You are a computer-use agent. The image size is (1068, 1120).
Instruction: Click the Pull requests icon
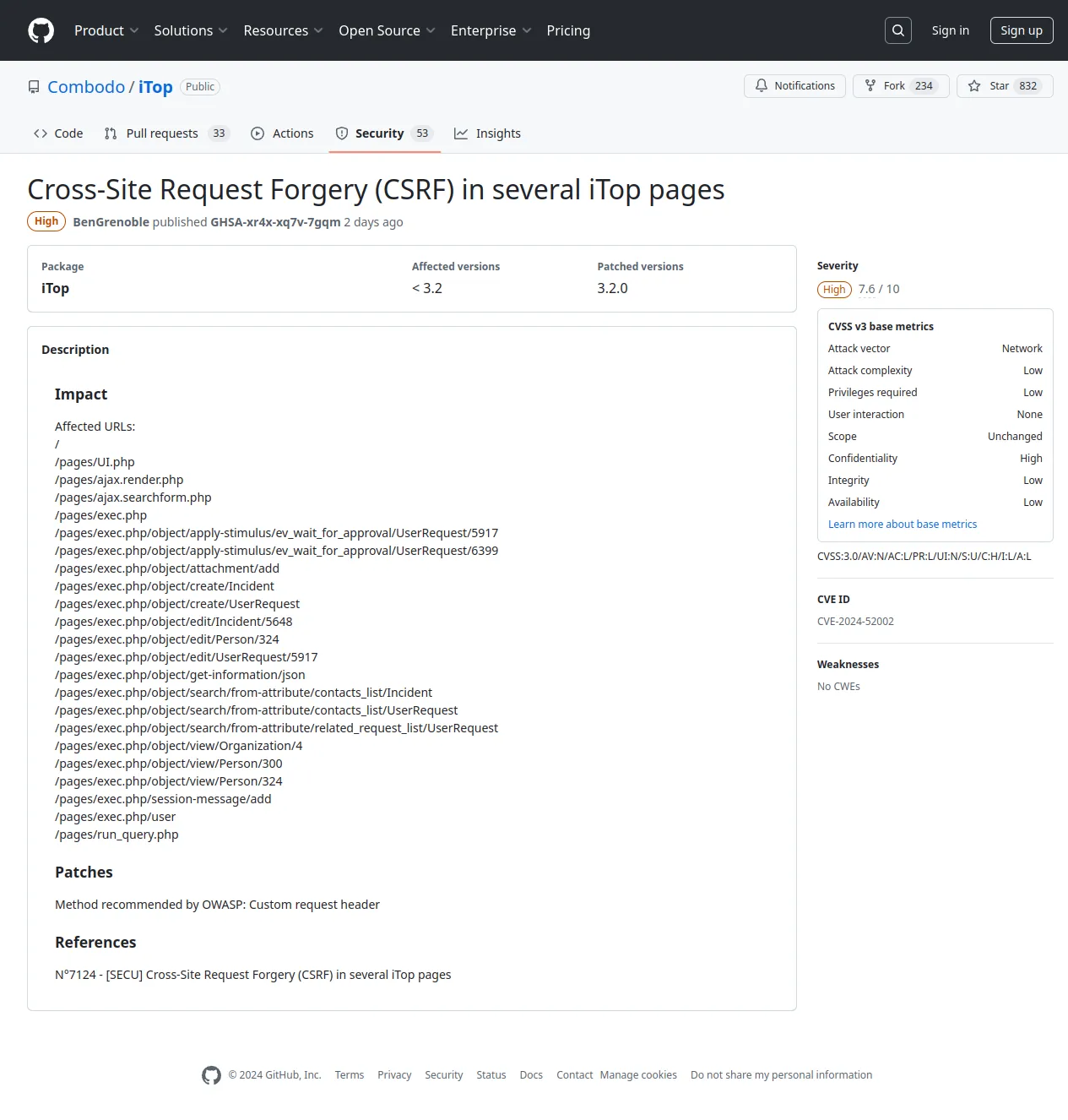click(111, 133)
